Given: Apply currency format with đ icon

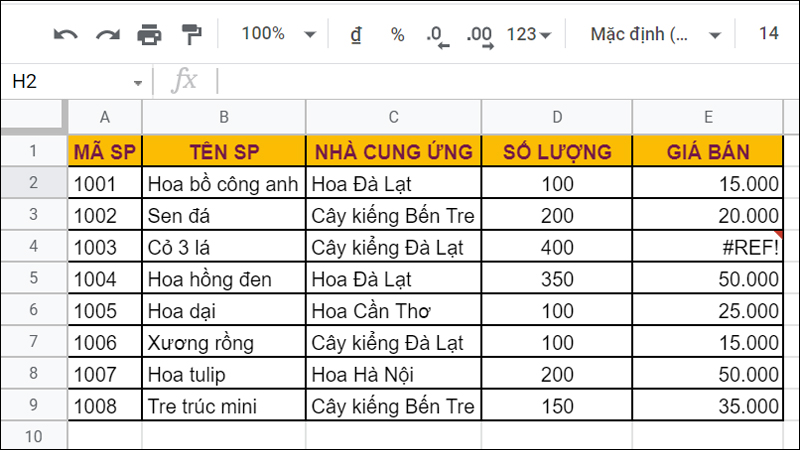Looking at the screenshot, I should pos(355,35).
